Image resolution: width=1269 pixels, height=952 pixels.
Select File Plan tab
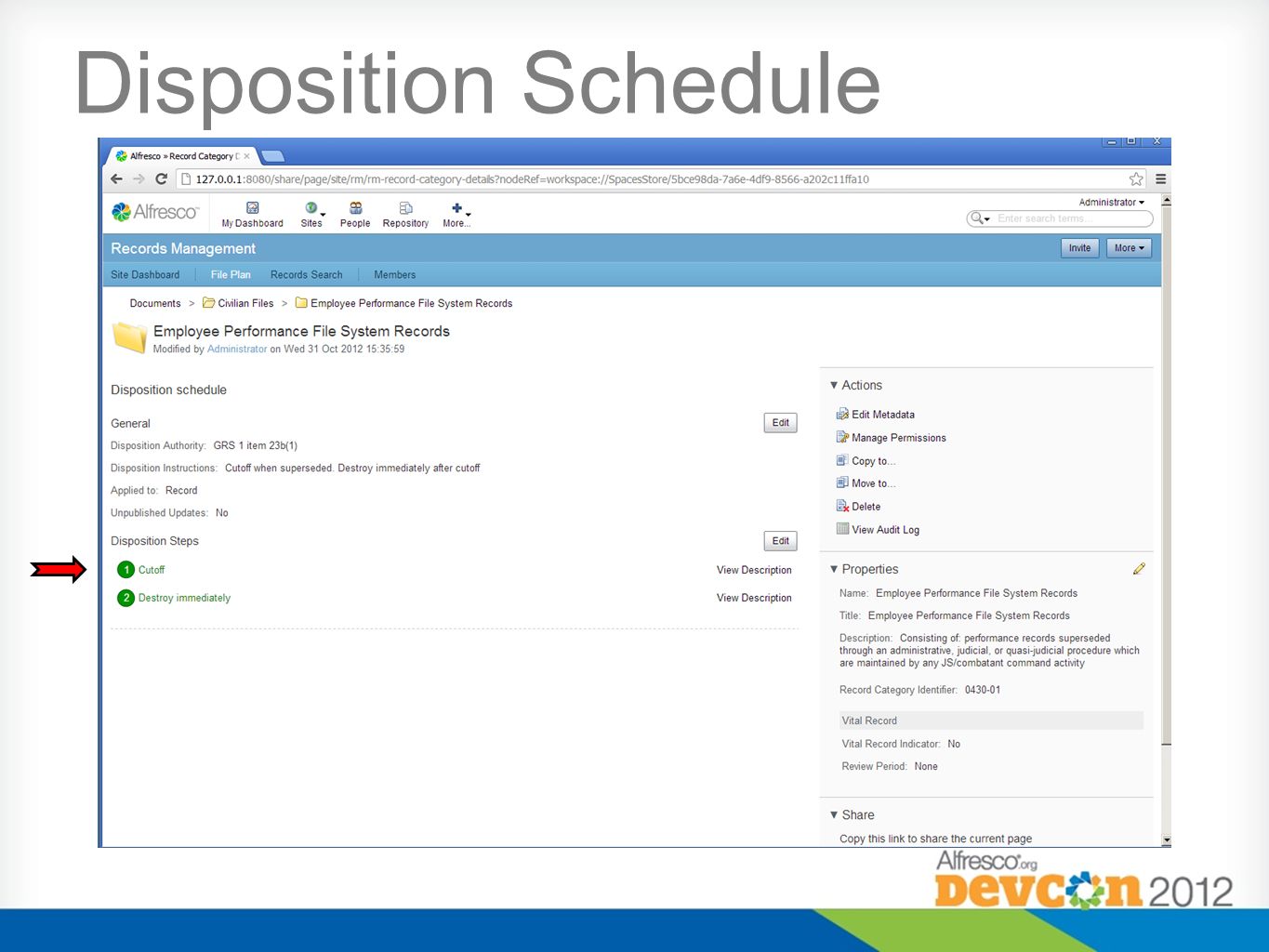pyautogui.click(x=231, y=275)
